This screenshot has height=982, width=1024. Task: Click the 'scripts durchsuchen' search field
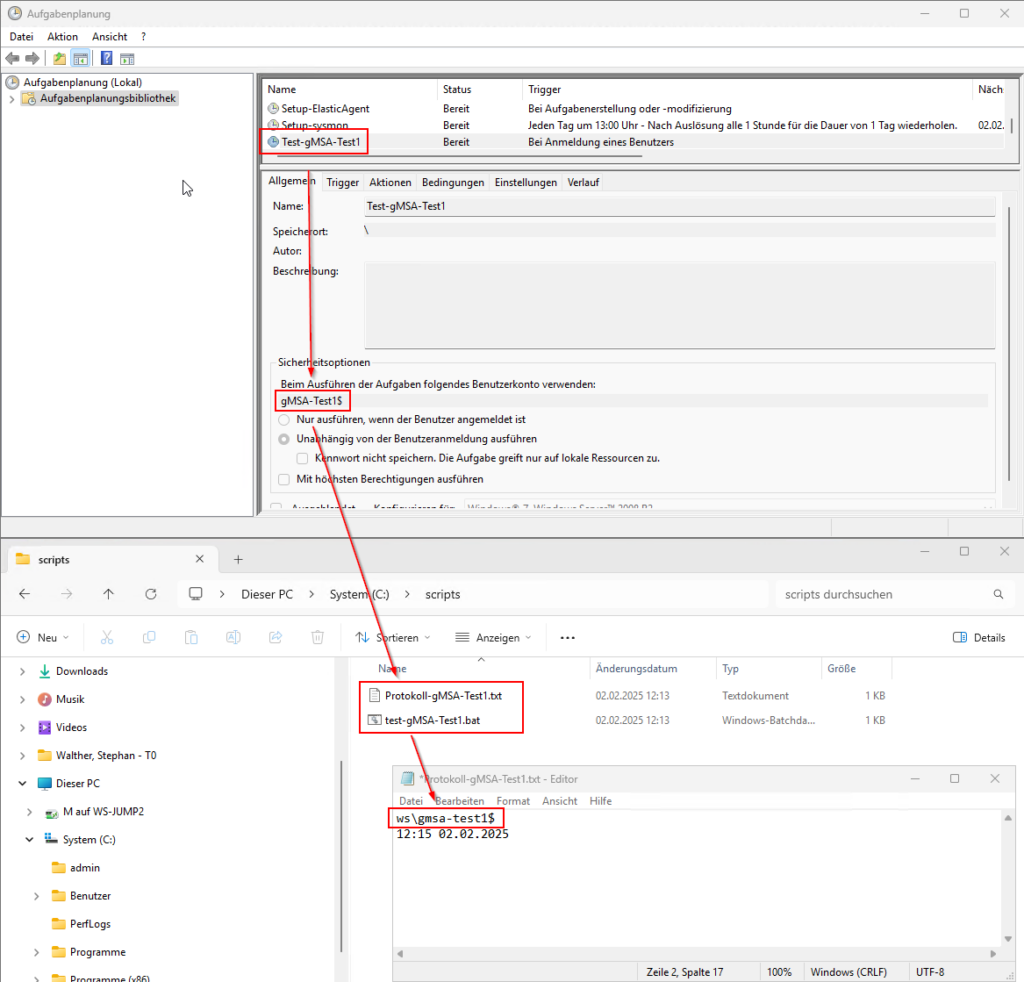[x=890, y=594]
